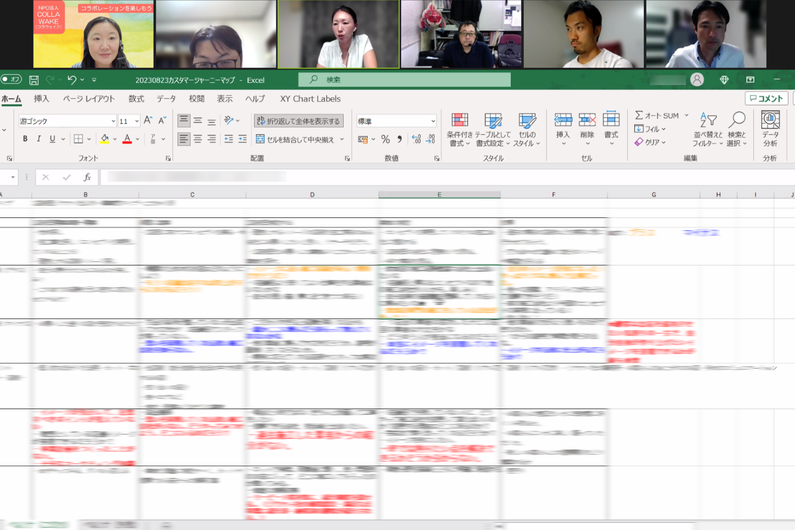
Task: Click the Save icon in title bar
Action: pyautogui.click(x=34, y=80)
